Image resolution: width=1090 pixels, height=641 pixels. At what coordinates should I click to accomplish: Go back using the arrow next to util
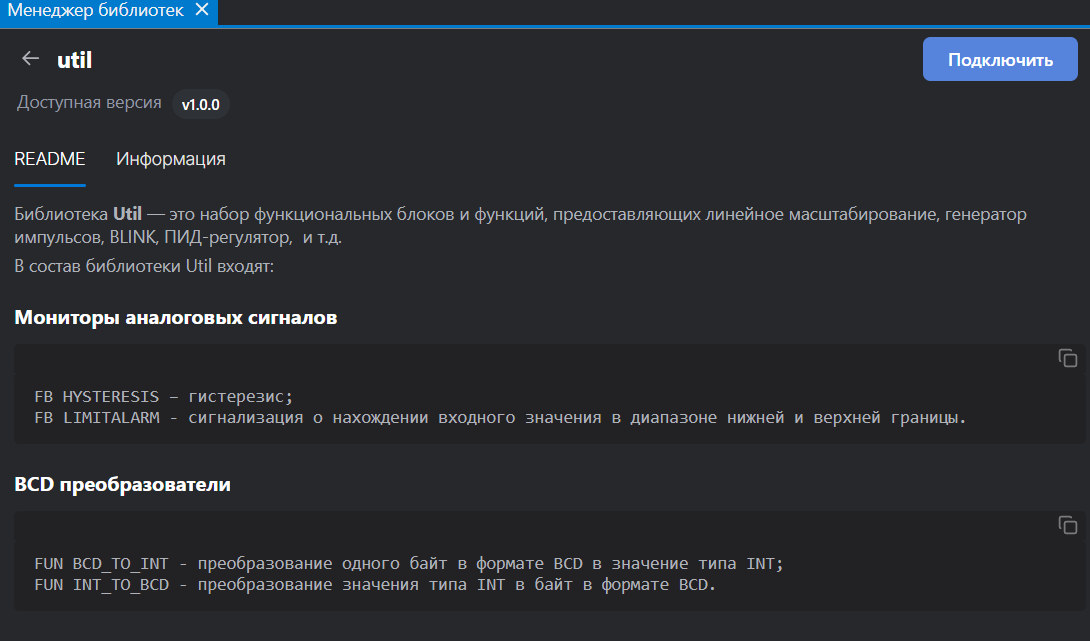pyautogui.click(x=30, y=59)
